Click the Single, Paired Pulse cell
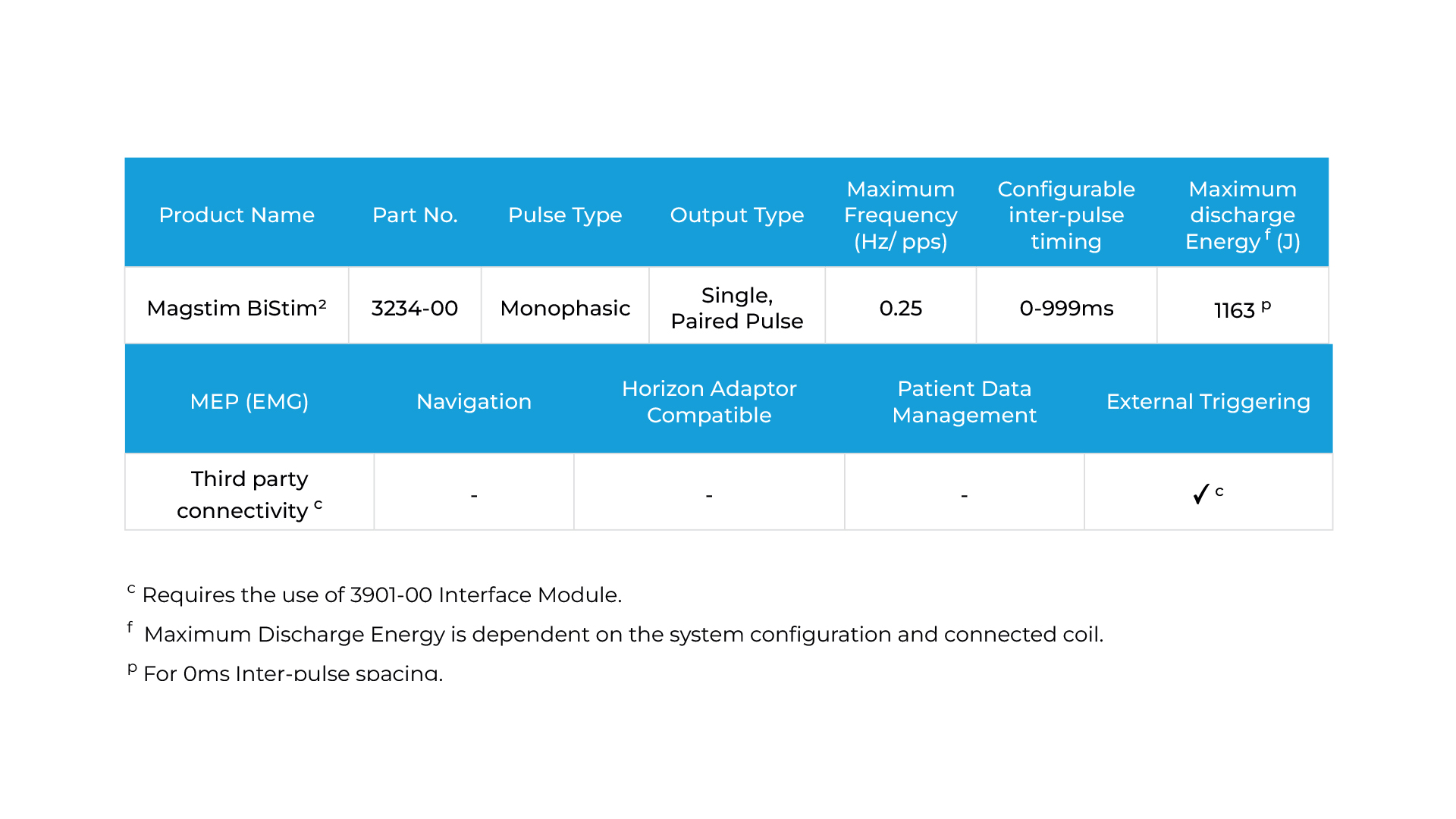The height and width of the screenshot is (819, 1456). [x=736, y=308]
